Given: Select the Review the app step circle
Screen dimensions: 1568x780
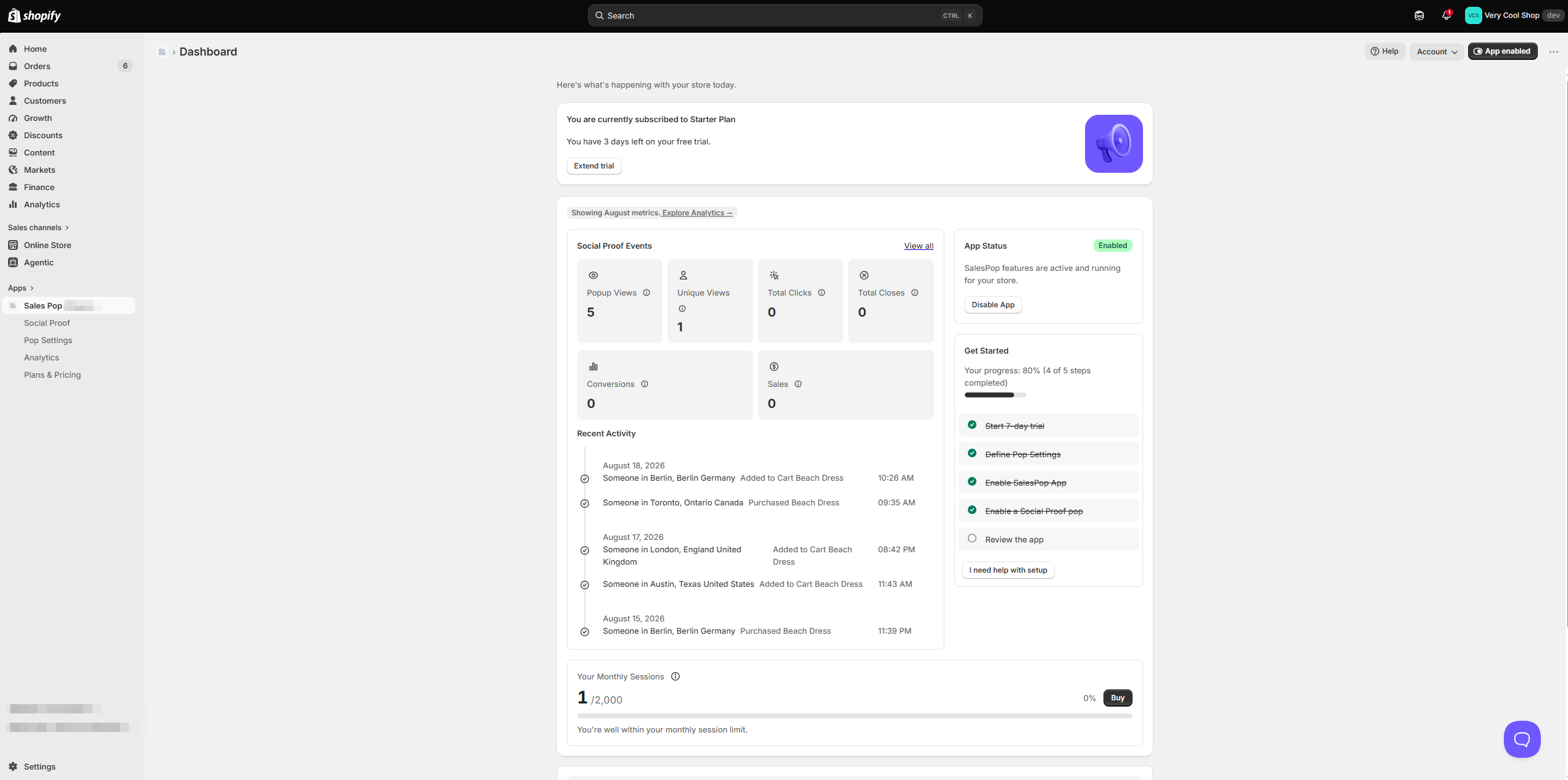Looking at the screenshot, I should [x=972, y=539].
